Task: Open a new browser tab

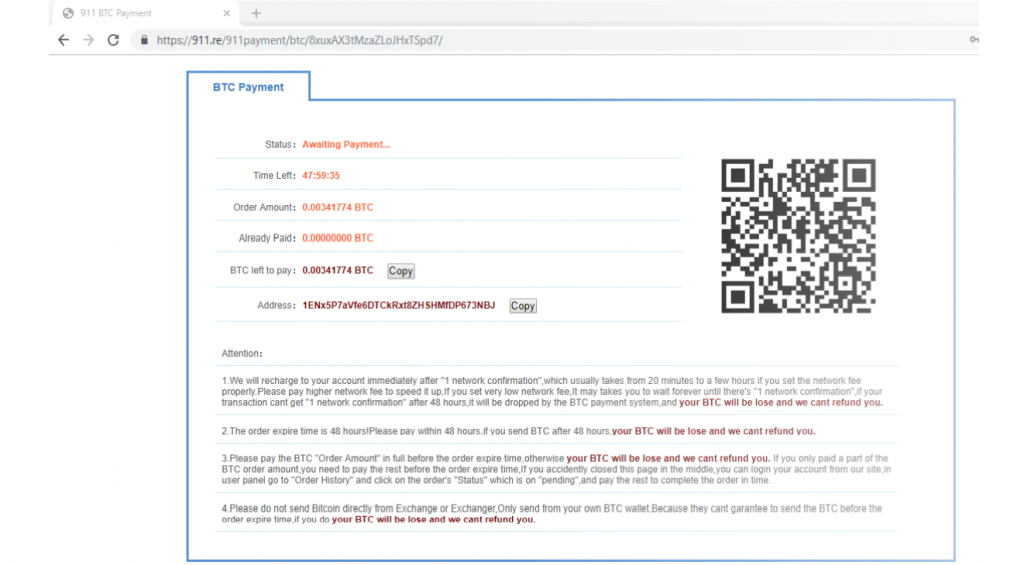Action: (x=256, y=13)
